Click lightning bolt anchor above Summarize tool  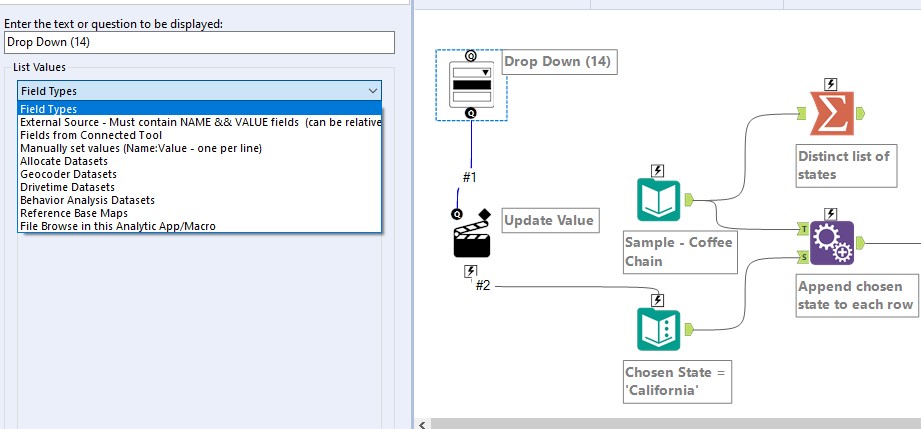click(x=831, y=84)
